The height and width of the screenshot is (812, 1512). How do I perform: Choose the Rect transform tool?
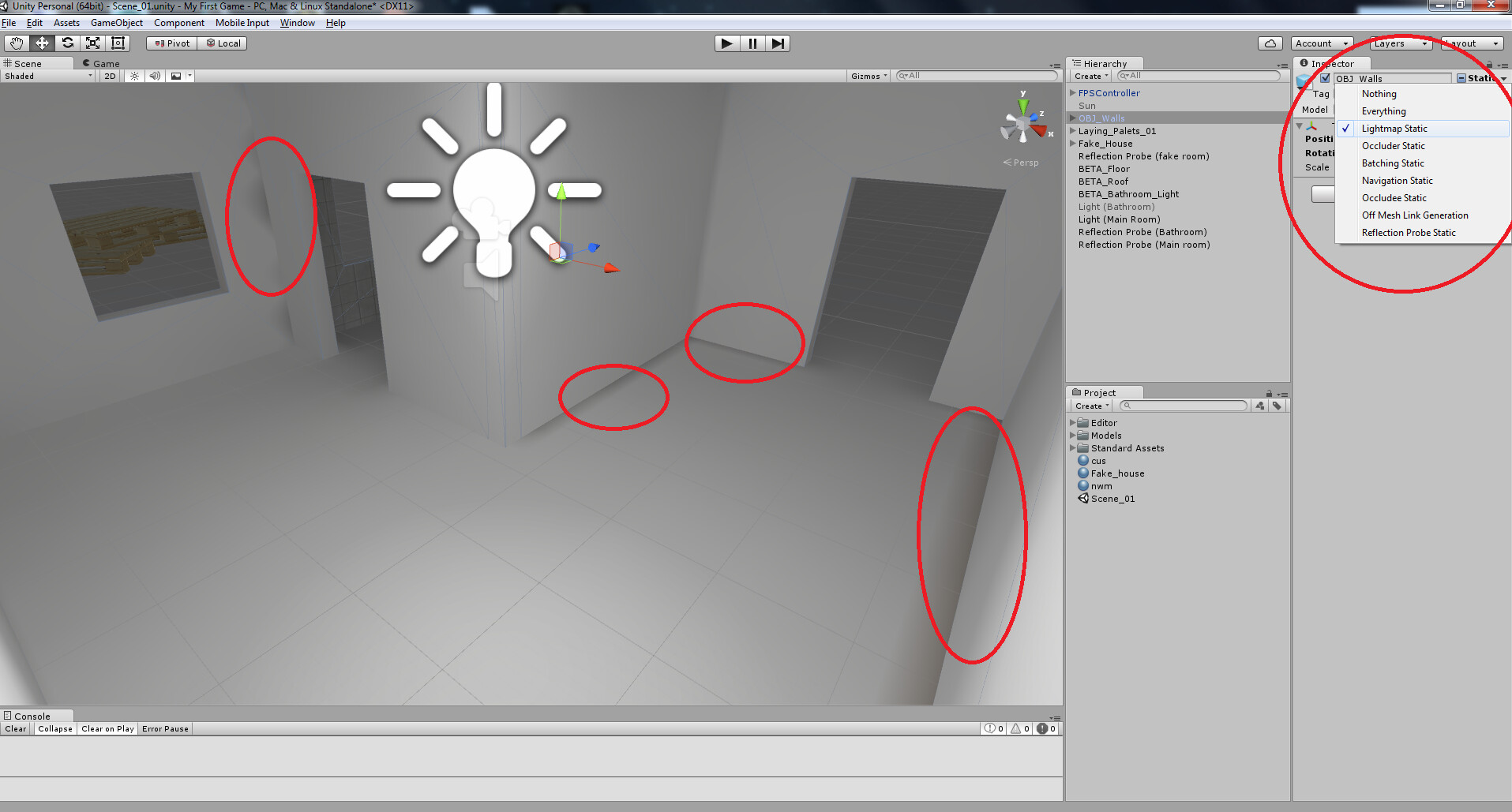(x=117, y=43)
